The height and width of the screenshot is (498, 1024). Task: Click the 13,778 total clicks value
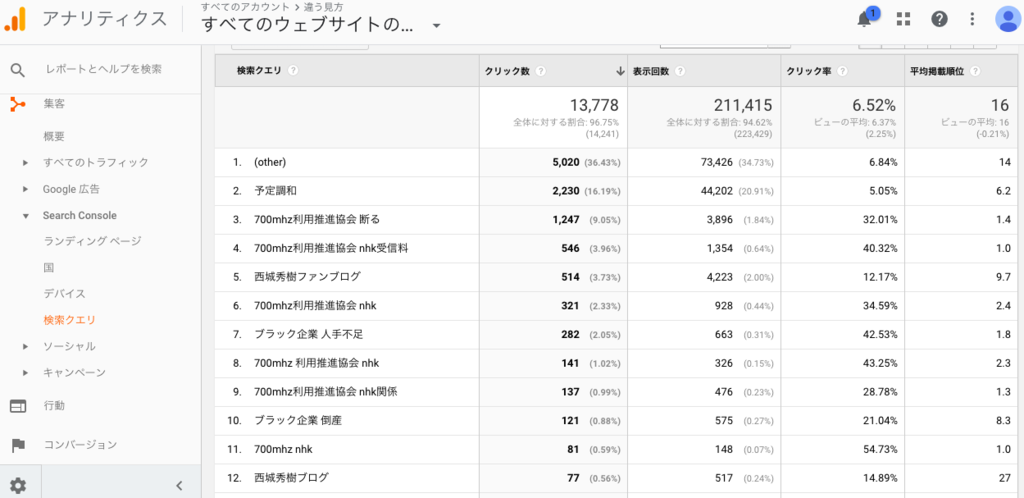click(593, 105)
